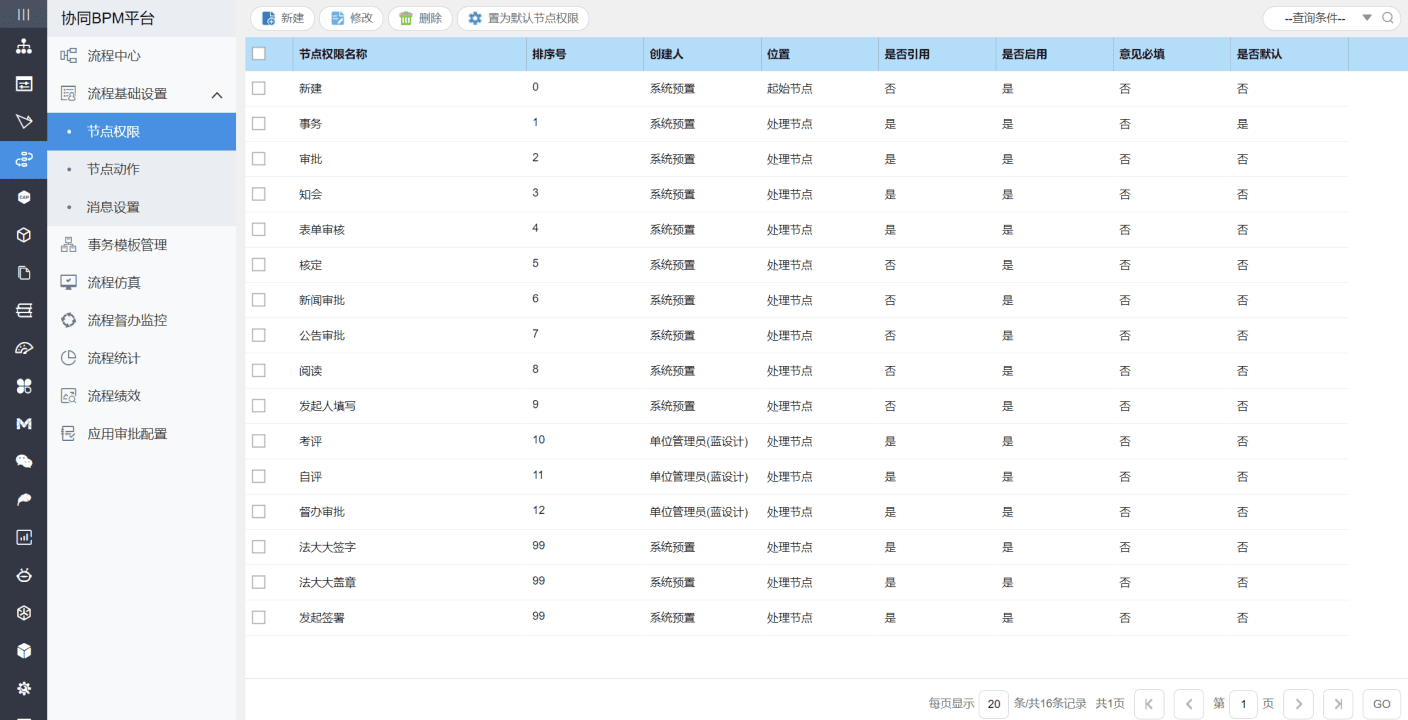Click the search magnifier icon
The width and height of the screenshot is (1408, 720).
(x=1388, y=18)
